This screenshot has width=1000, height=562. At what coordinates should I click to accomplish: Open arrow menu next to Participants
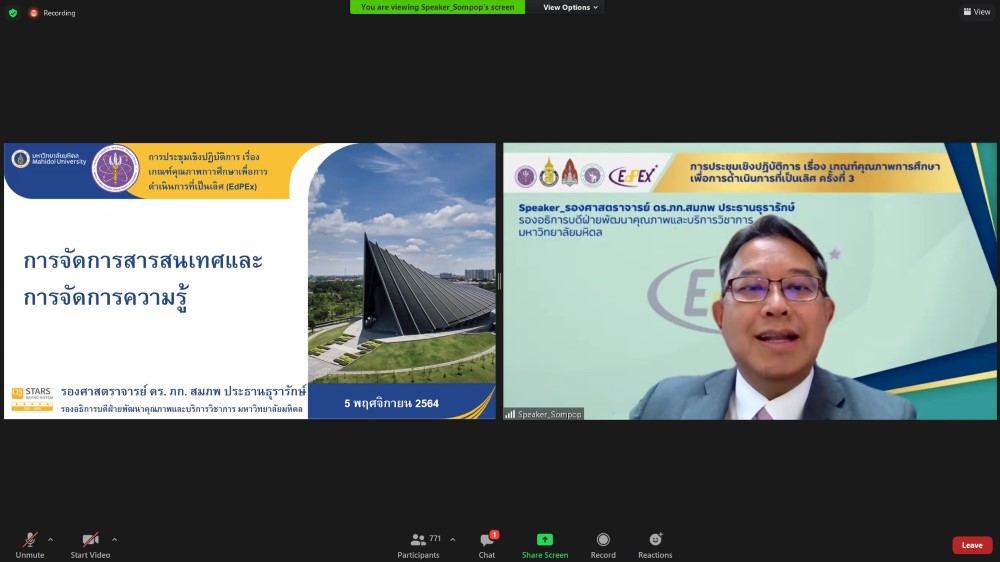(x=452, y=539)
